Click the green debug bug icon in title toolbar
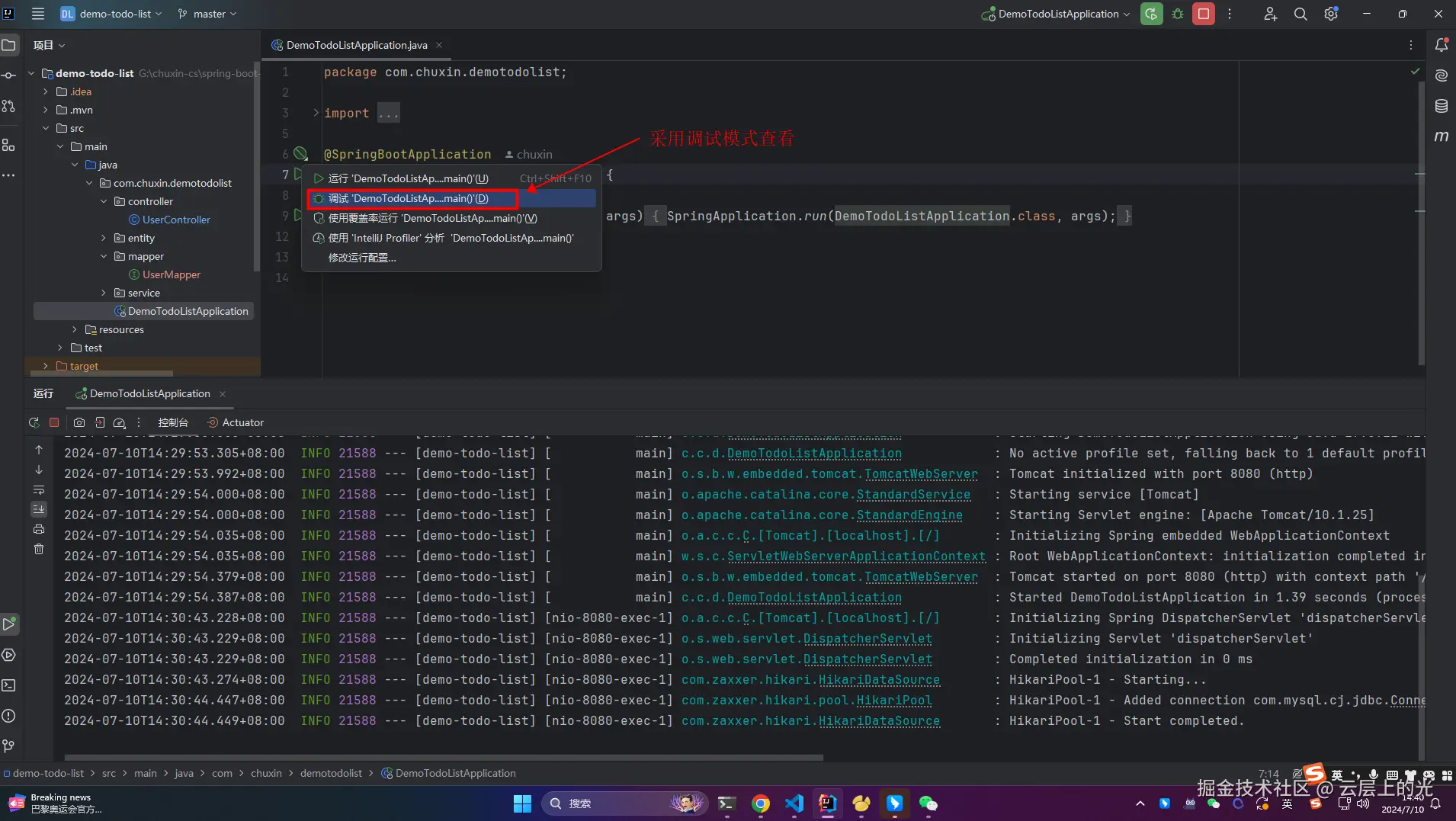This screenshot has width=1456, height=821. point(1178,14)
